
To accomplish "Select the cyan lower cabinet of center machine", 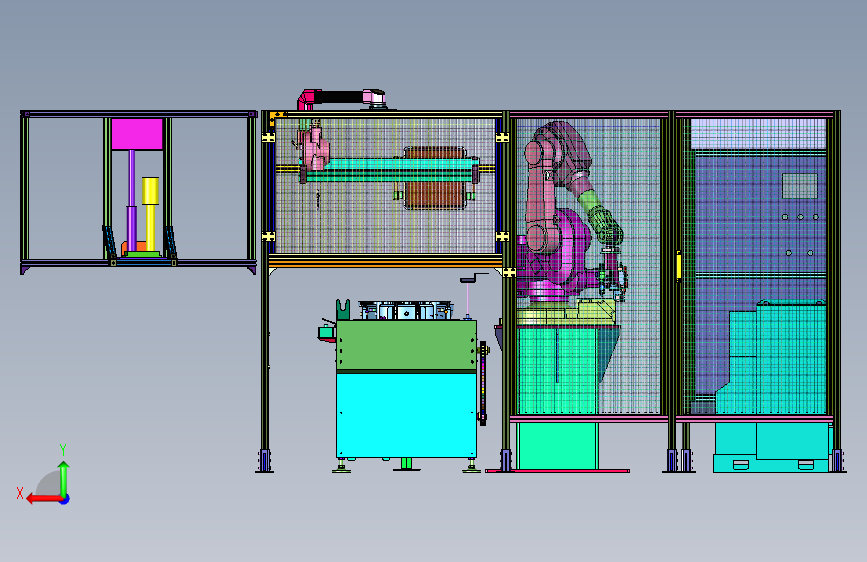I will [x=406, y=415].
